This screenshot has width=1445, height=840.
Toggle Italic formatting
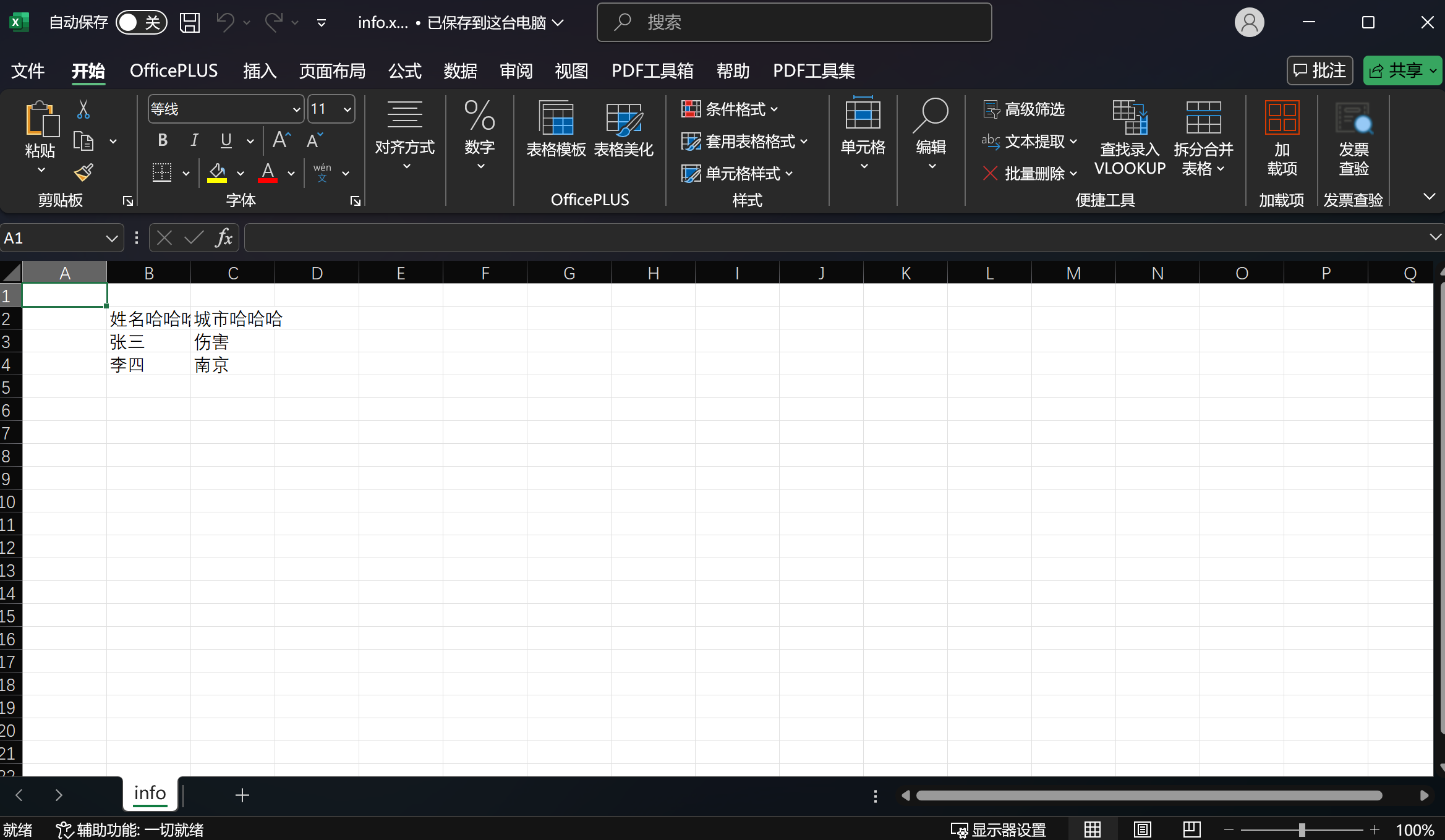coord(194,140)
